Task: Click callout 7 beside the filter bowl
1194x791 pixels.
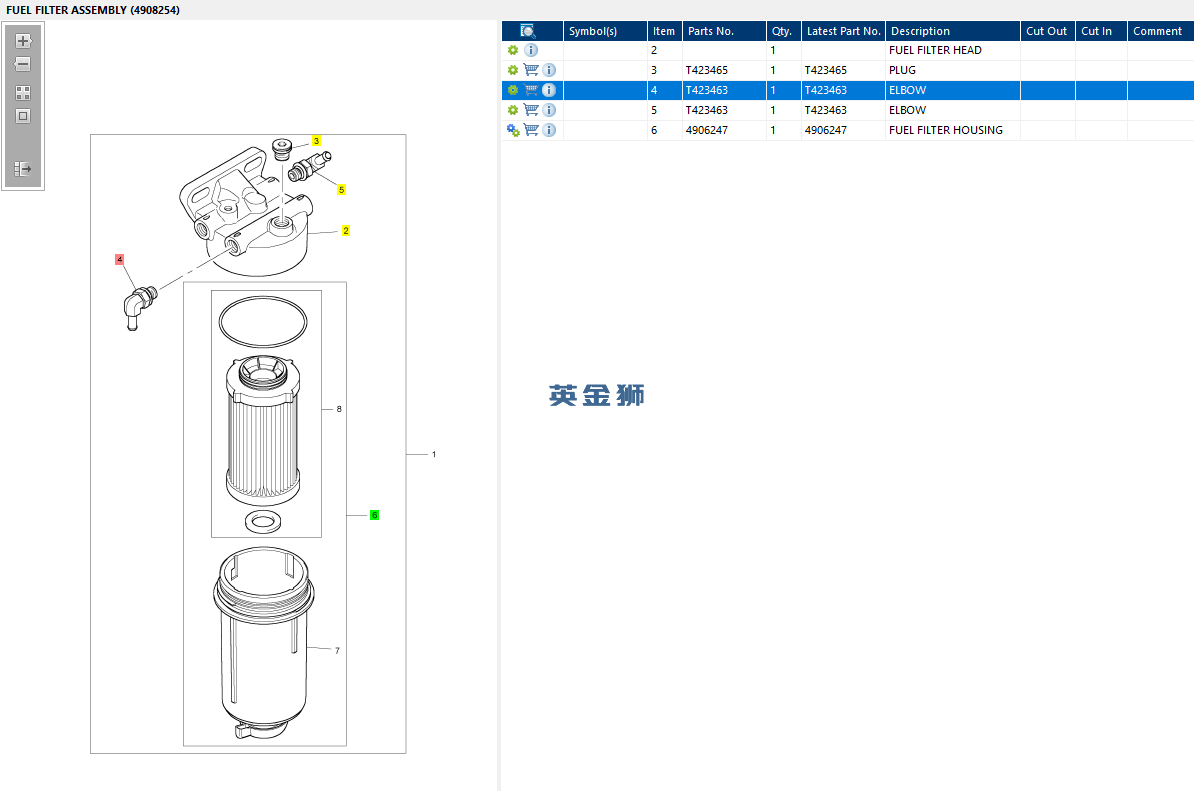Action: (337, 651)
